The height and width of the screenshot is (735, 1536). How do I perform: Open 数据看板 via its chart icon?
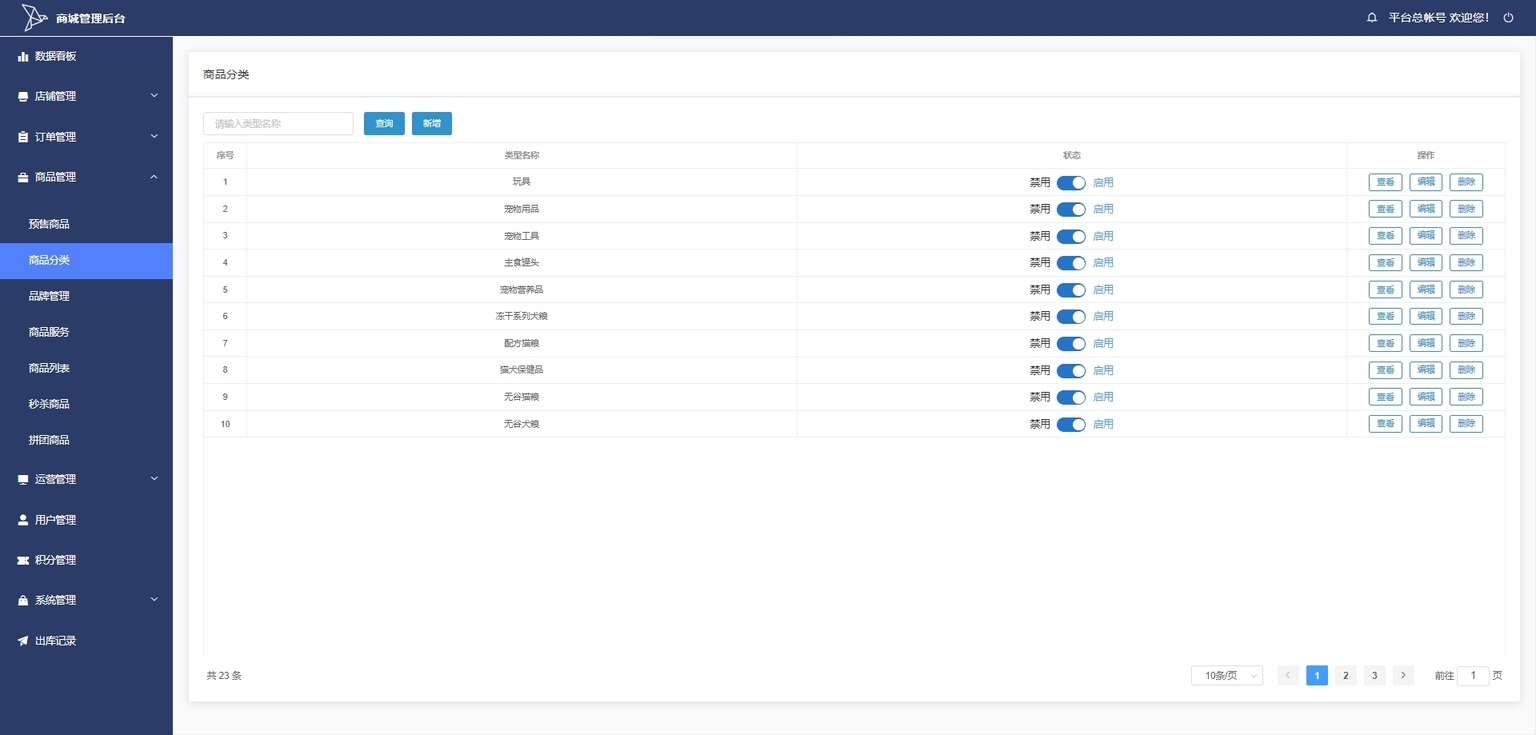point(23,56)
